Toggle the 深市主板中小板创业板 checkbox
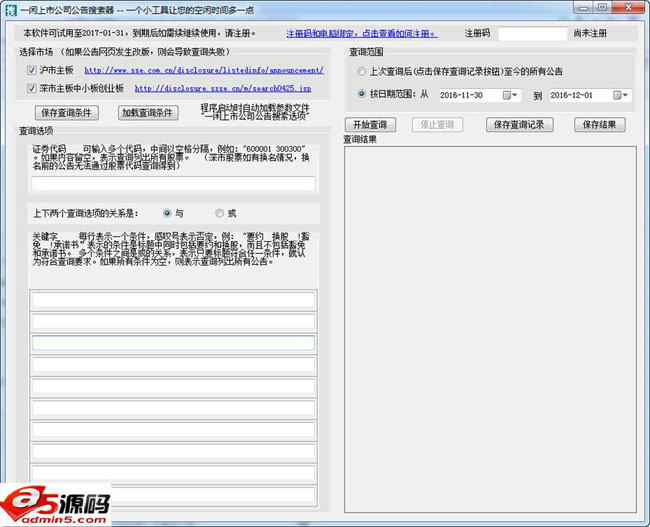 (32, 88)
